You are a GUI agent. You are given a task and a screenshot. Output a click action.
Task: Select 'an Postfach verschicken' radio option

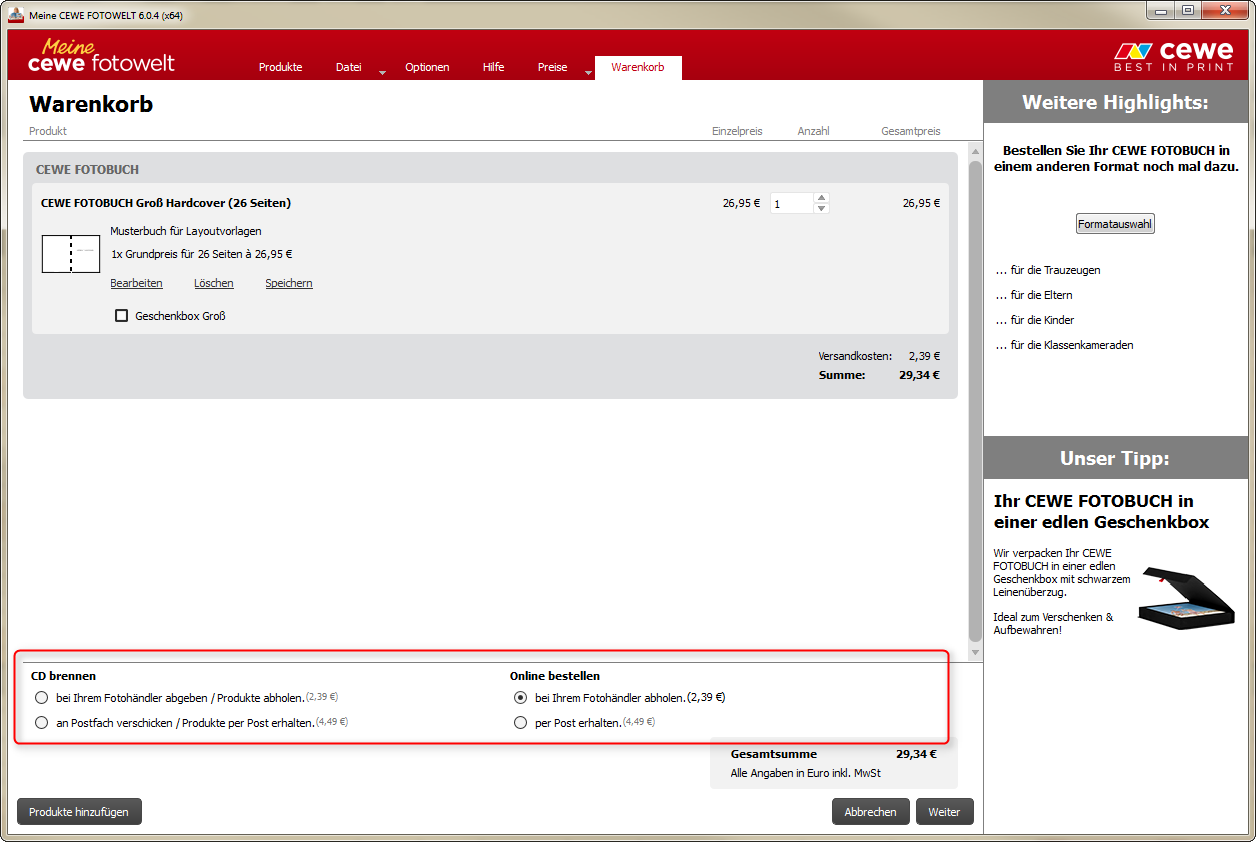[x=41, y=723]
